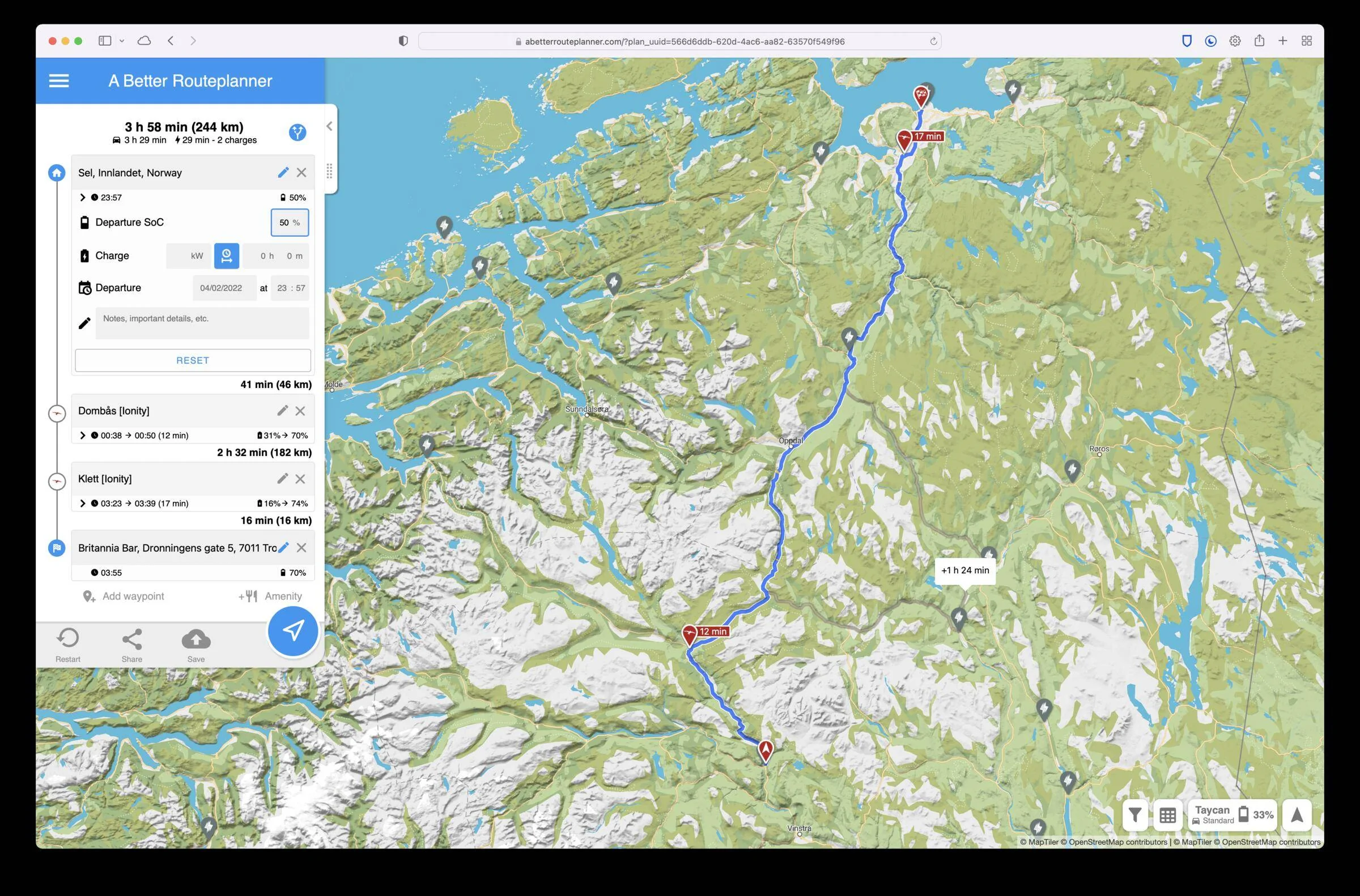1360x896 pixels.
Task: Click the Charge kW input field
Action: [188, 256]
